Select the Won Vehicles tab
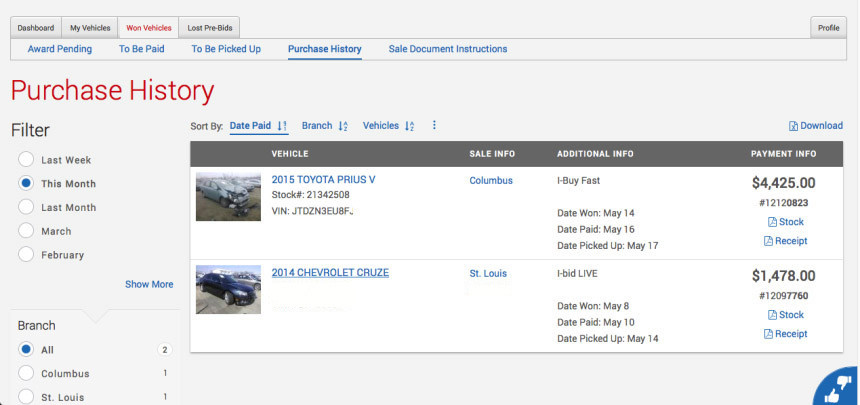 [x=148, y=28]
